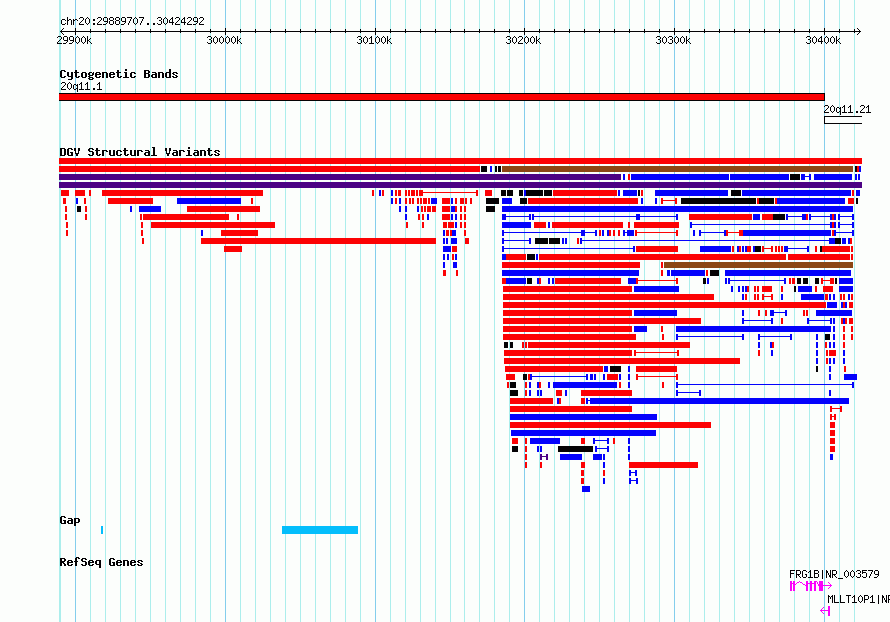Click the 30400k ruler position label

823,40
